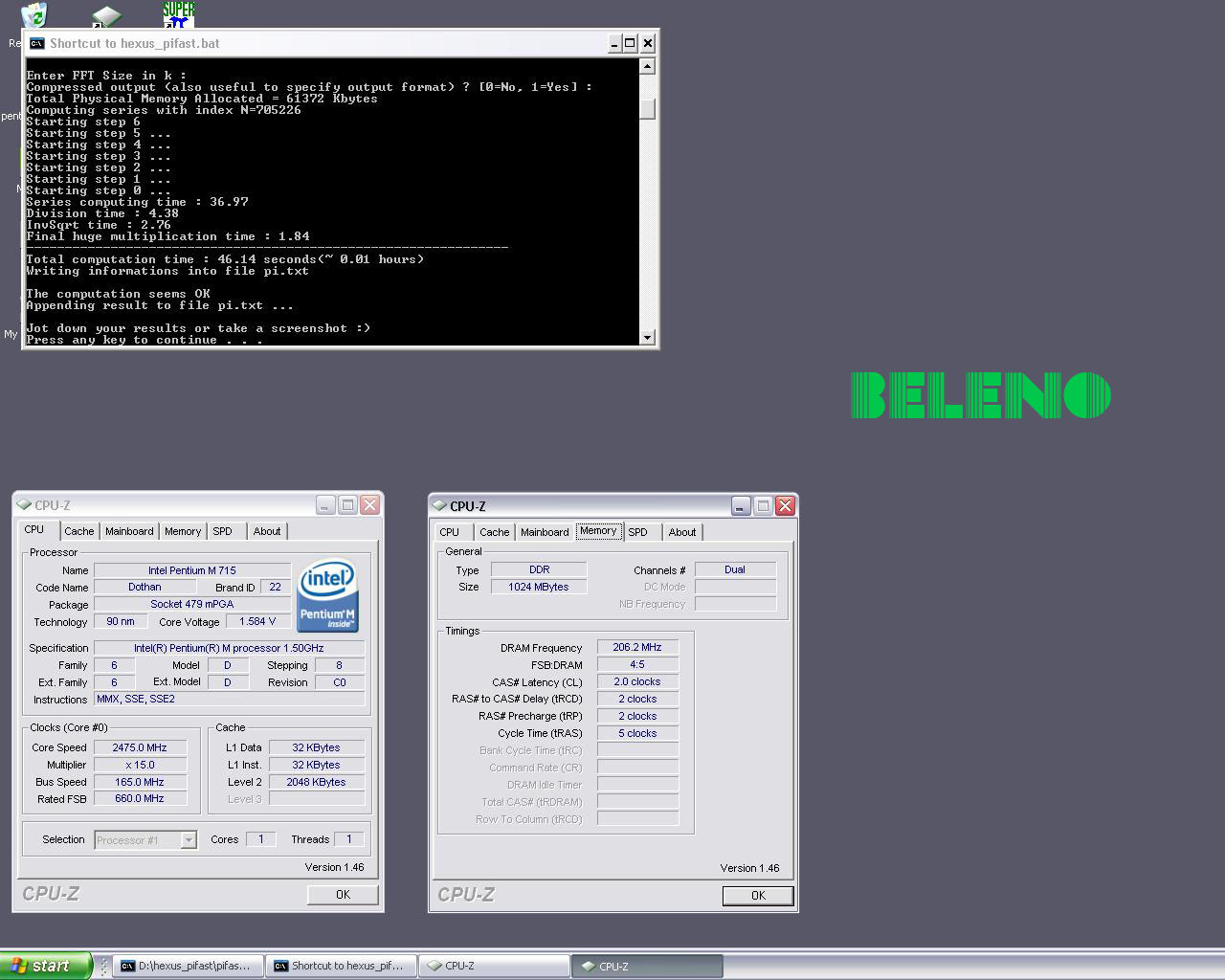This screenshot has height=980, width=1225.
Task: Click the Code Name field Dothan
Action: [145, 588]
